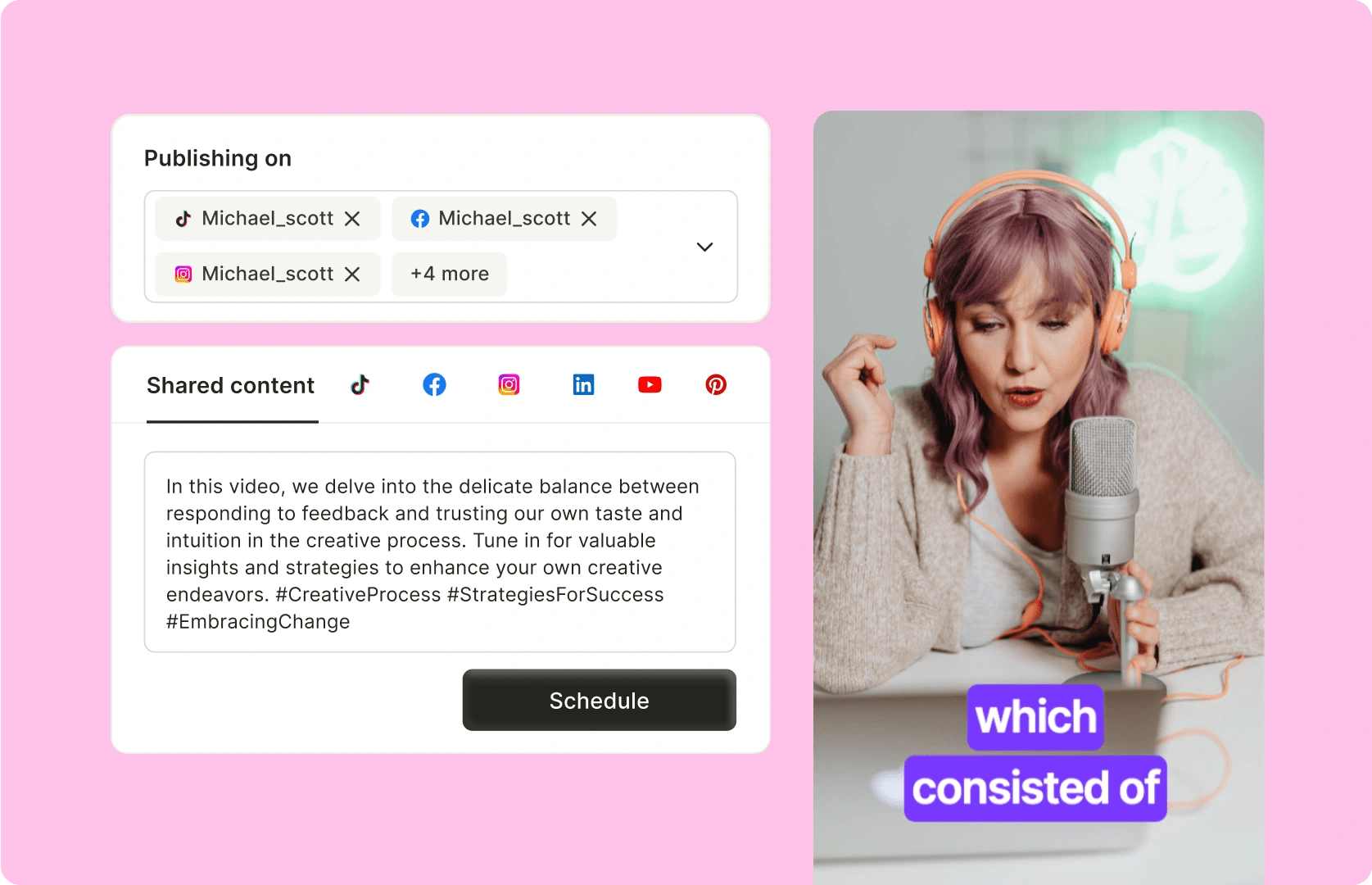
Task: Remove the TikTok Michael_scott account
Action: point(352,219)
